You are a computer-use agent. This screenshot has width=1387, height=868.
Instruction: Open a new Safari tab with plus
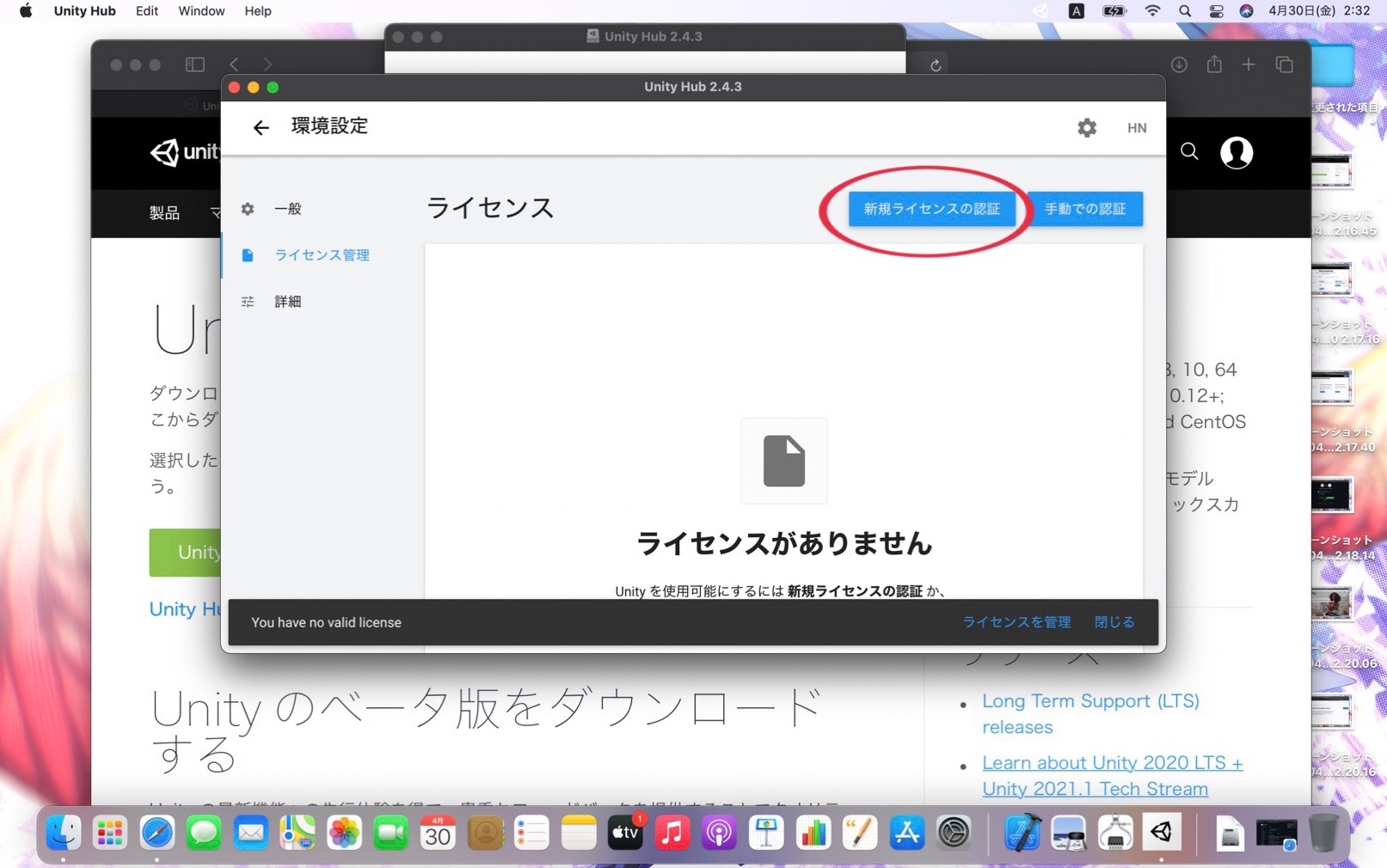[x=1249, y=64]
